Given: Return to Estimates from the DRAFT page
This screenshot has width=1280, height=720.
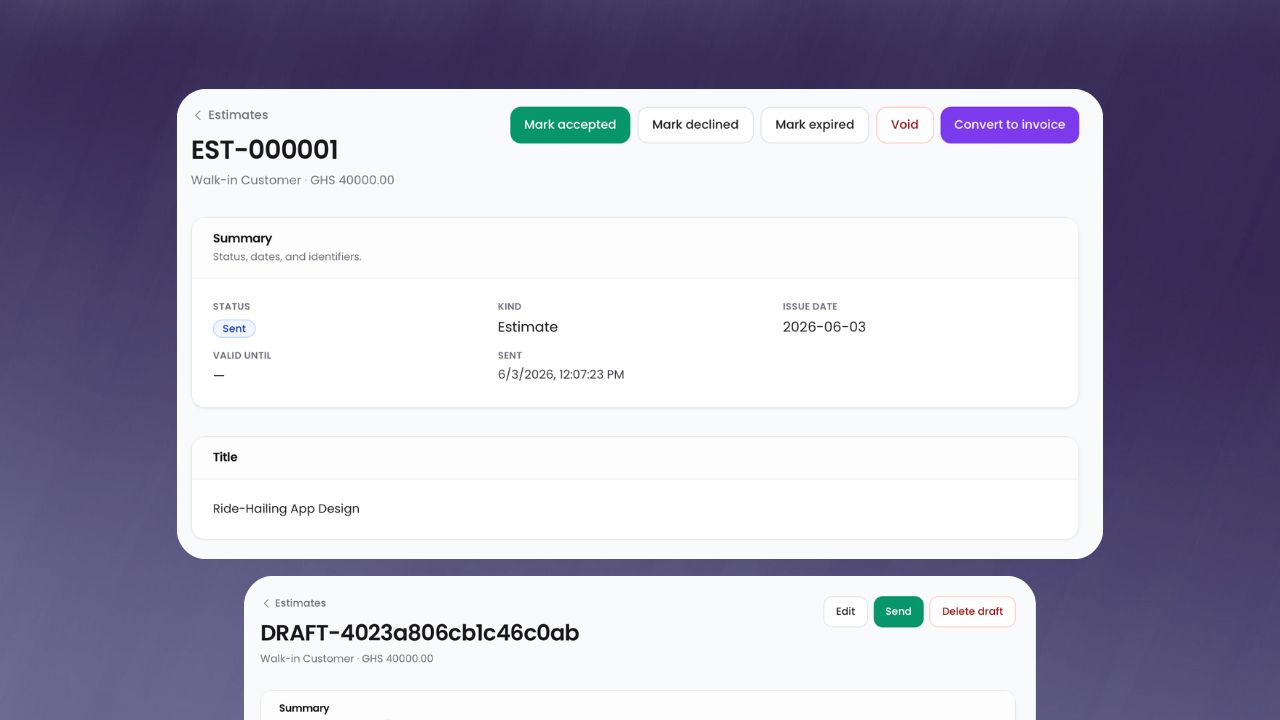Looking at the screenshot, I should (x=301, y=603).
